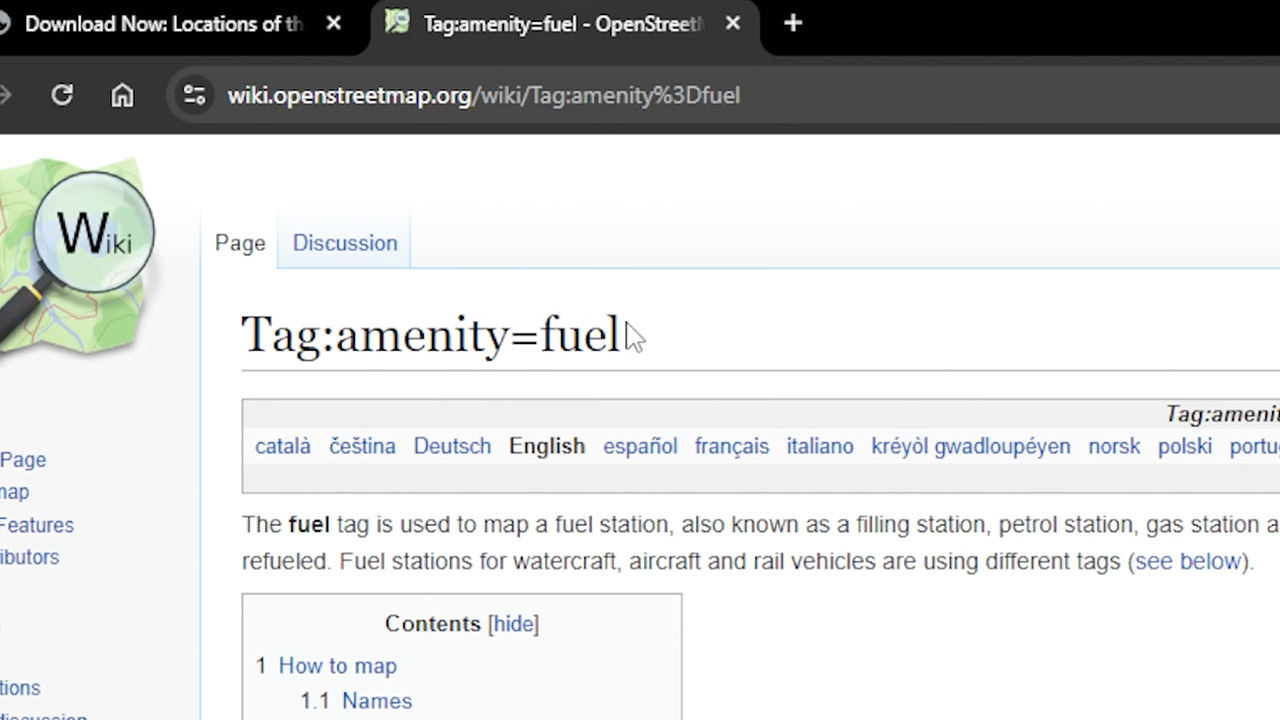
Task: Open the Discussion tab
Action: pyautogui.click(x=344, y=243)
